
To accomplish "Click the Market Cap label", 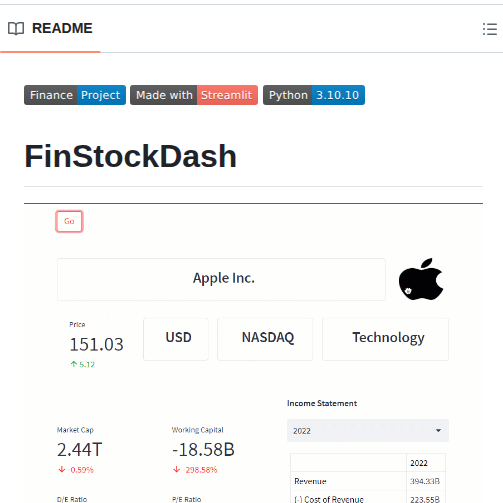I will coord(75,430).
